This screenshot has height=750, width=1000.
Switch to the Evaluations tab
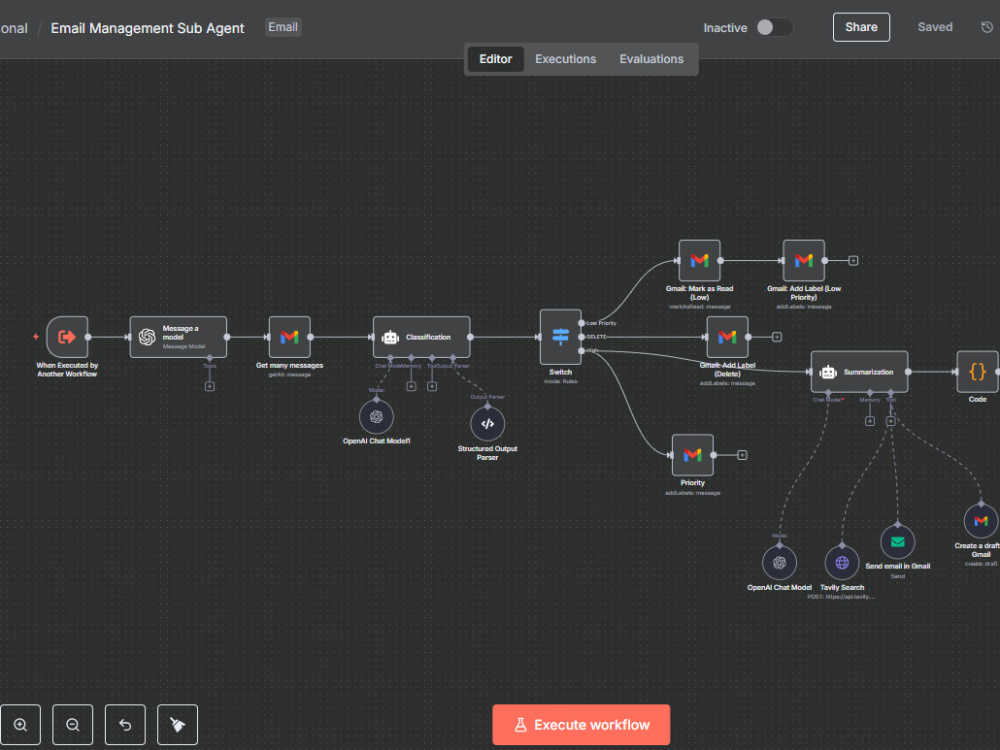652,59
